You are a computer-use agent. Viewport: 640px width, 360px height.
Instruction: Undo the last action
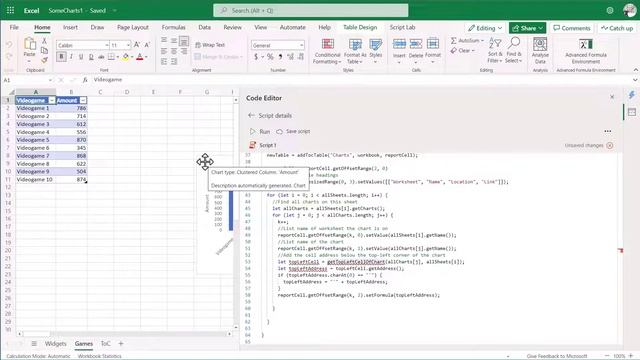click(9, 44)
